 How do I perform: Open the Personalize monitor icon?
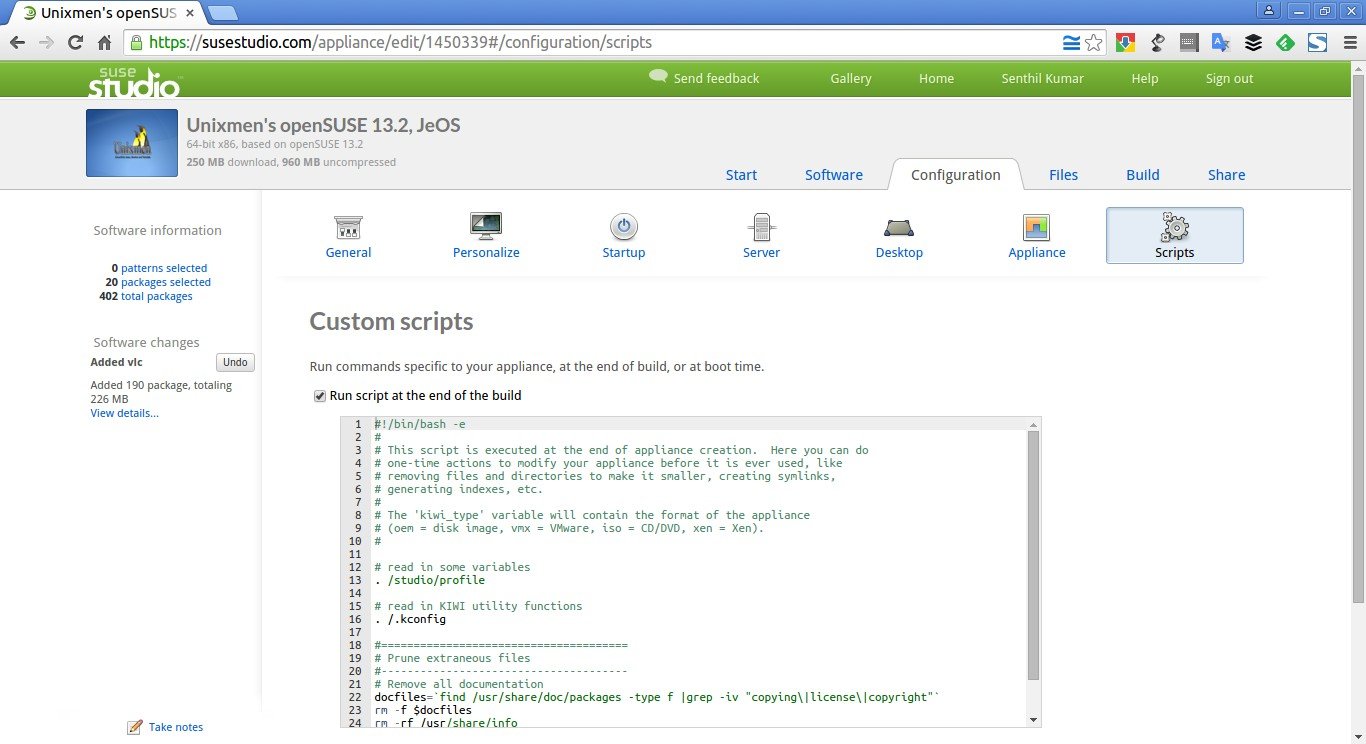click(x=486, y=226)
